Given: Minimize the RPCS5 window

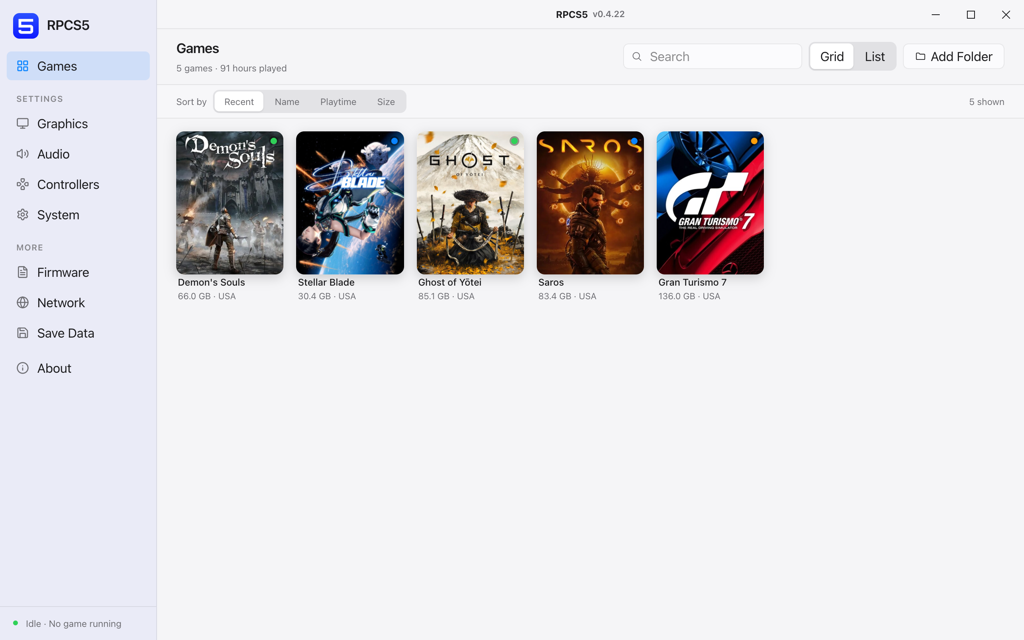Looking at the screenshot, I should (936, 14).
